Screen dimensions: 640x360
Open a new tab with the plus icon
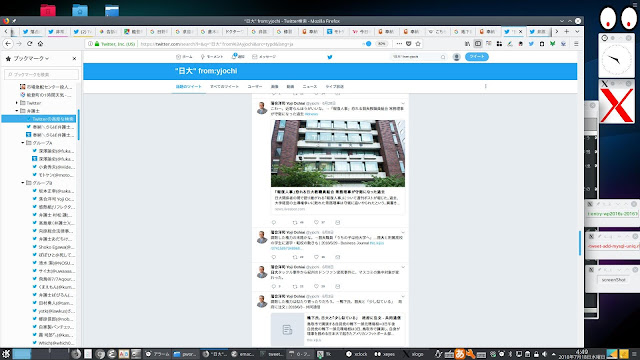tap(567, 31)
